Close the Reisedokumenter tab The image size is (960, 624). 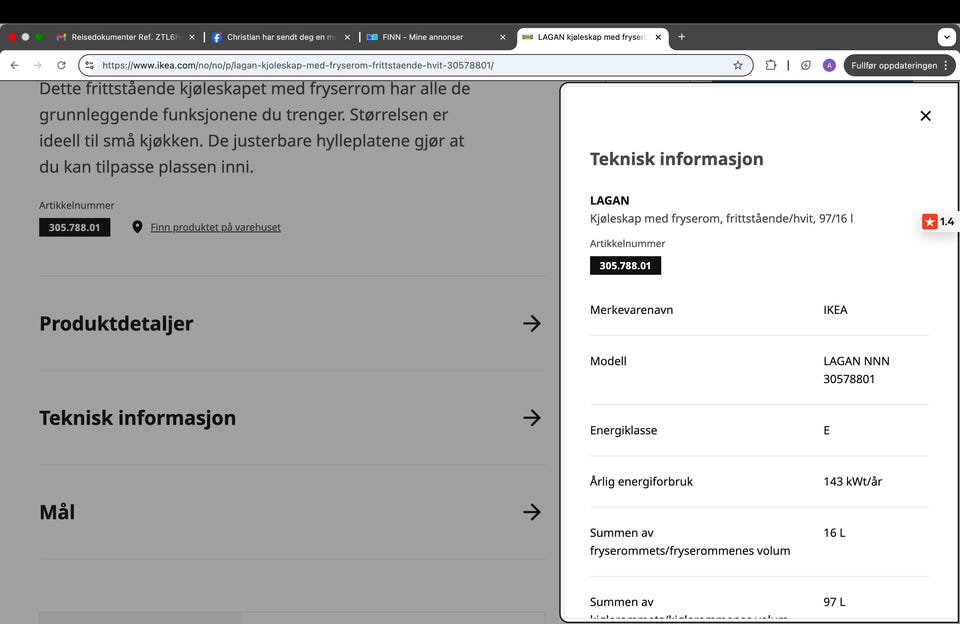[192, 37]
